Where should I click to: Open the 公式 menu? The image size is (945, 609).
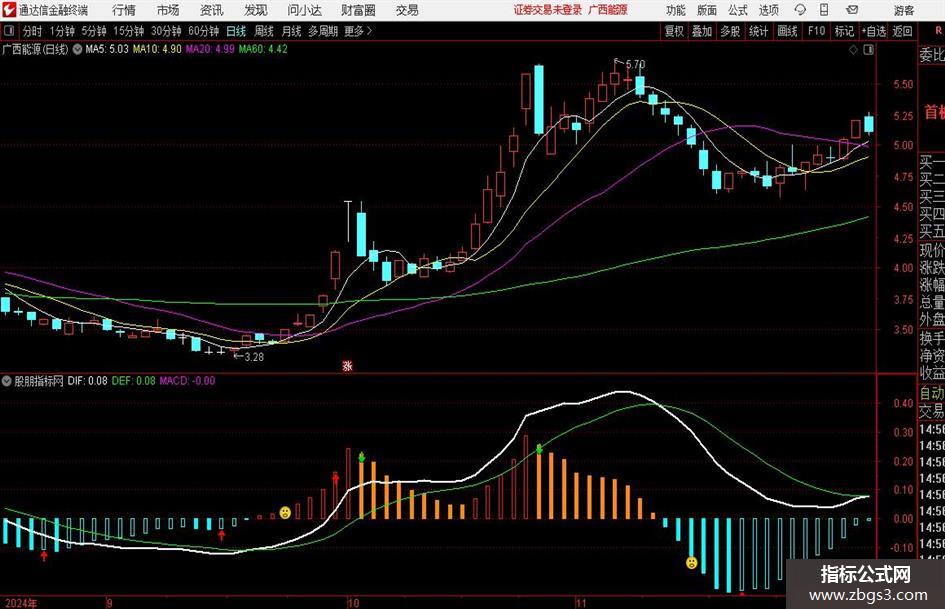point(738,10)
